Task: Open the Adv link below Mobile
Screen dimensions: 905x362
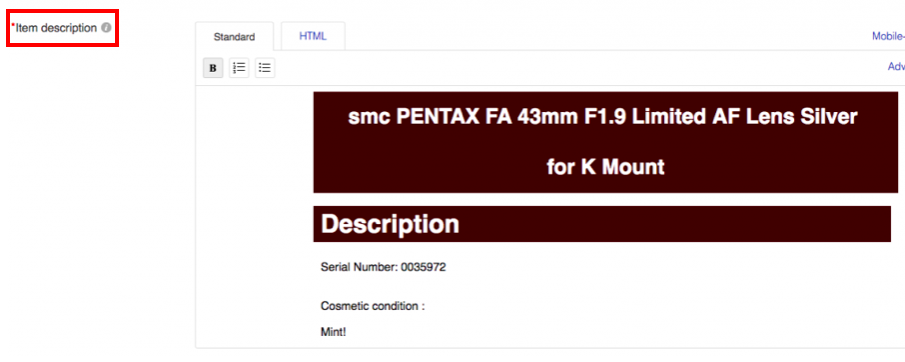Action: (896, 66)
